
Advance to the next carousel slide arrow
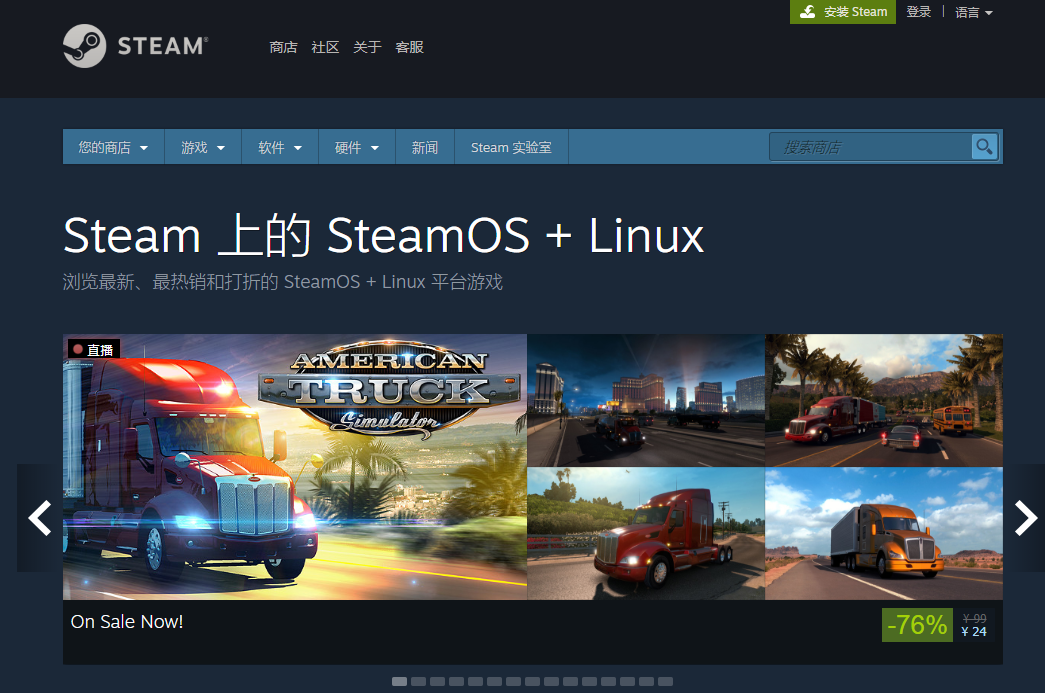pos(1025,518)
